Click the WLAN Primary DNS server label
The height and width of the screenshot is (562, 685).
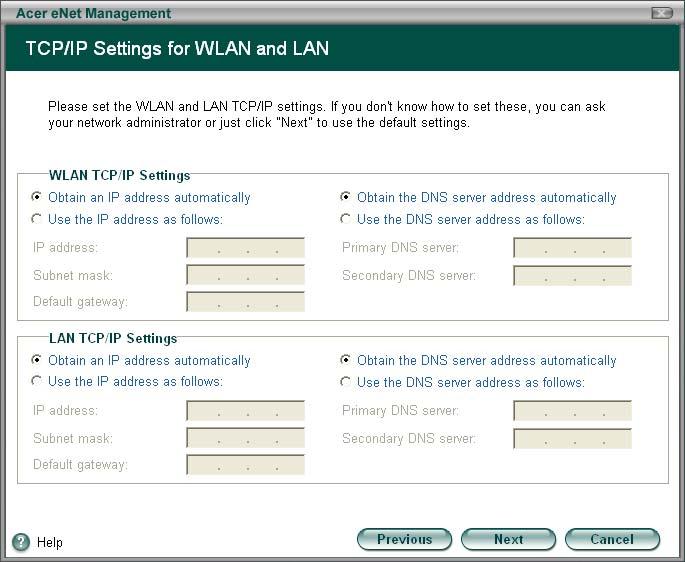pos(400,248)
